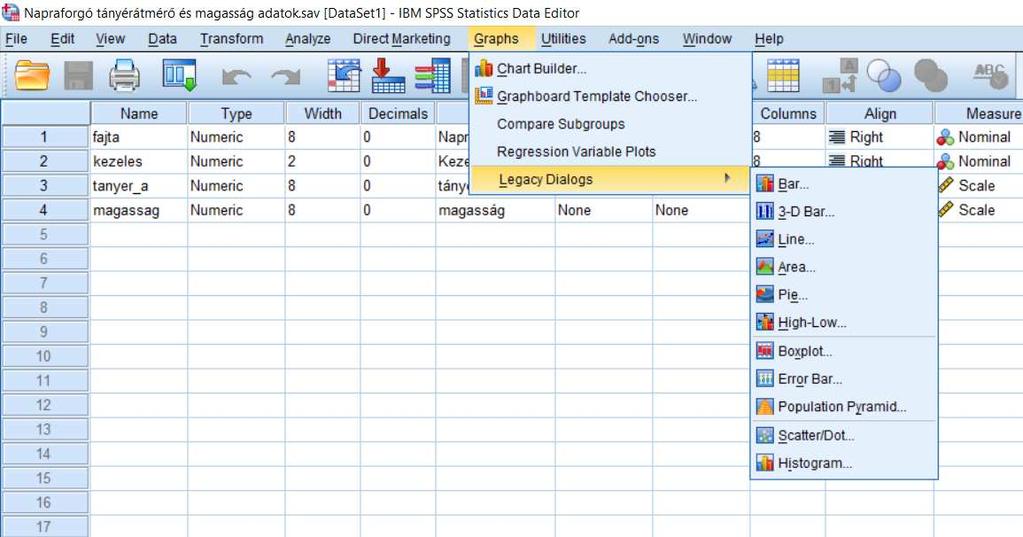Screen dimensions: 1023x537
Task: Open the View menu
Action: coord(110,39)
